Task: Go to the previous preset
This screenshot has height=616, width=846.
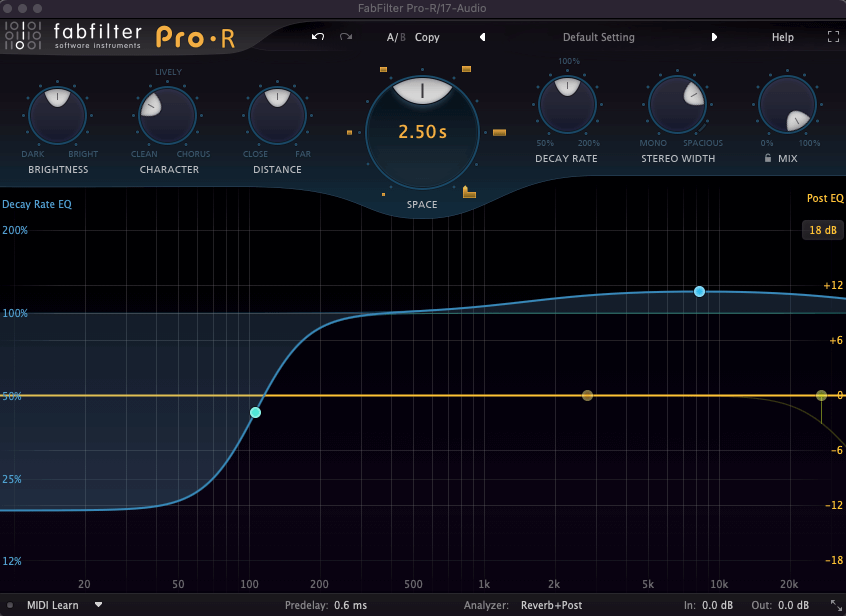Action: point(482,37)
